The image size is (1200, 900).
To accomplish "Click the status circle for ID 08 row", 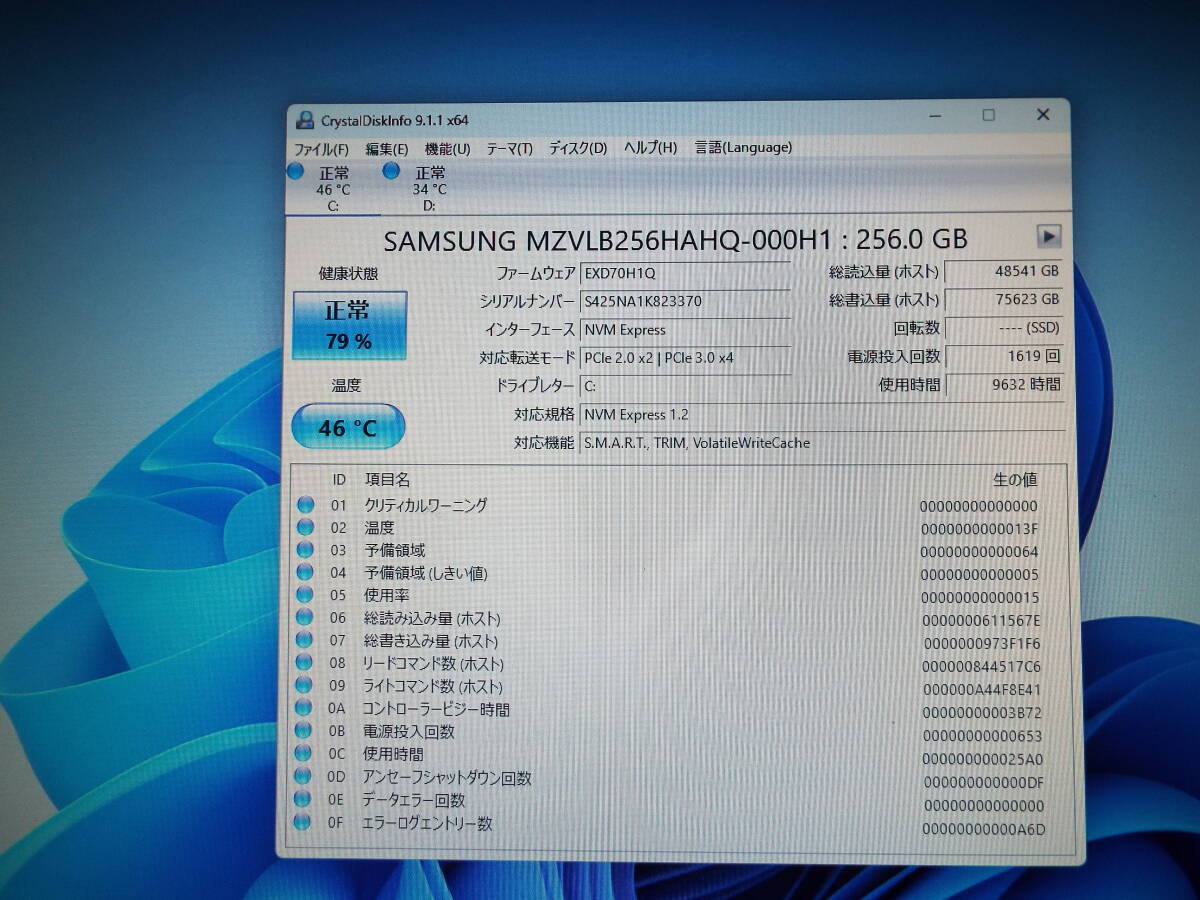I will tap(305, 663).
